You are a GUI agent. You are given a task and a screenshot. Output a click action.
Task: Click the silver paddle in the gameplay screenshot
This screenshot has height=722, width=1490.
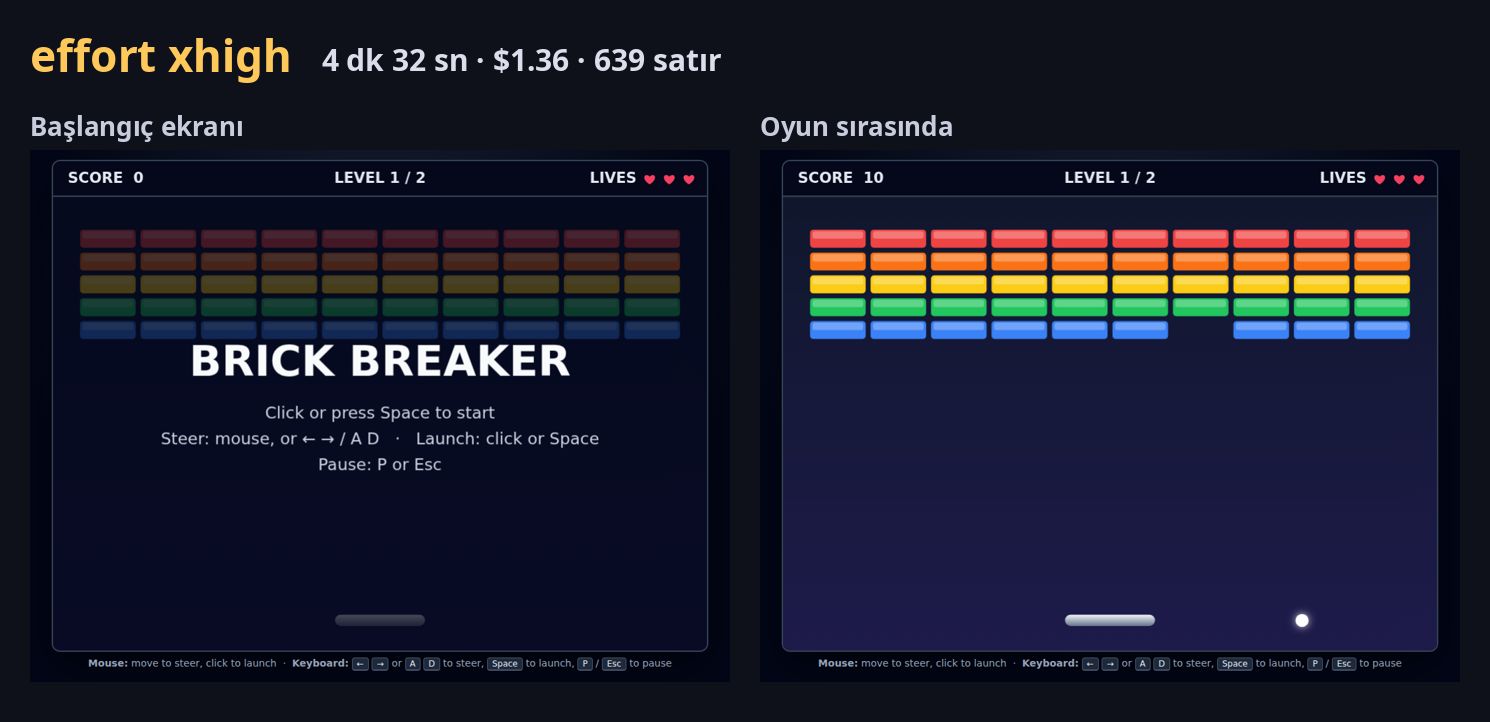(1110, 620)
